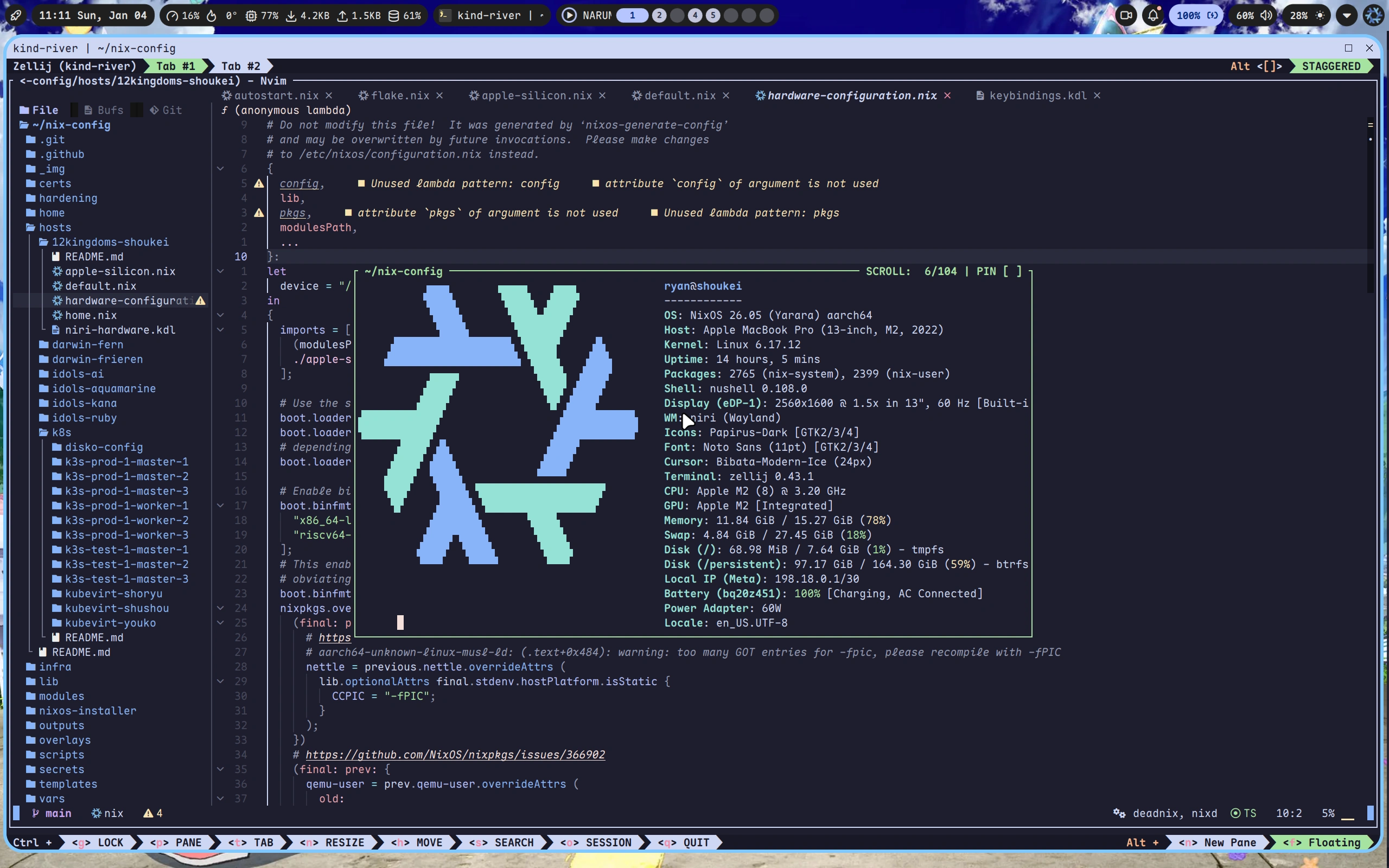The width and height of the screenshot is (1389, 868).
Task: Collapse the fold at line 6 in the editor
Action: coord(221,168)
